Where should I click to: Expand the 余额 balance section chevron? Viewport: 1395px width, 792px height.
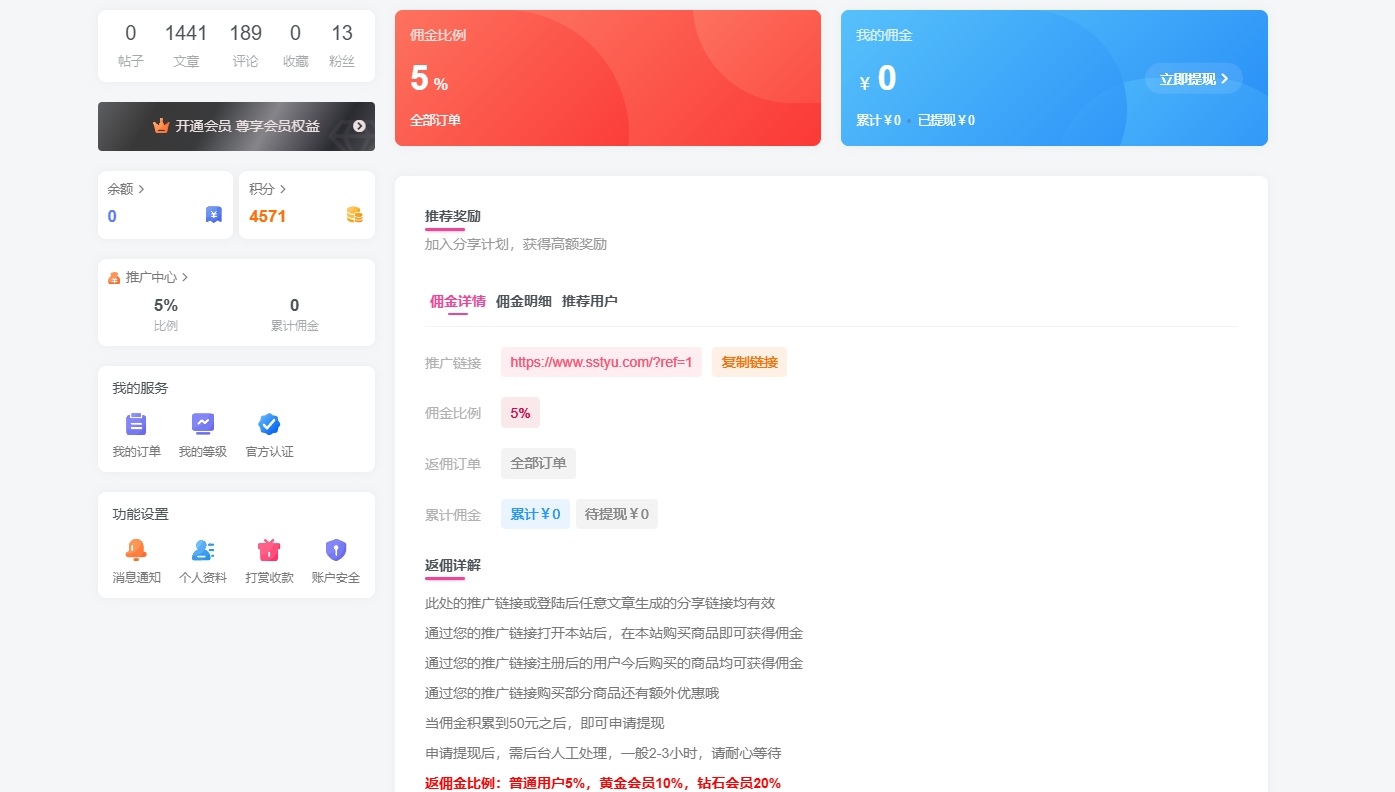pos(142,188)
